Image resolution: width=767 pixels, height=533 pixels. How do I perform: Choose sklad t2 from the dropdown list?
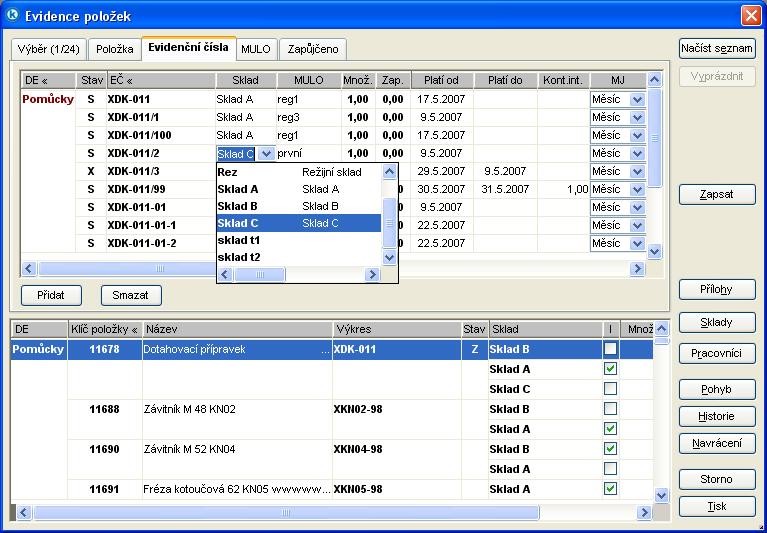click(x=299, y=257)
